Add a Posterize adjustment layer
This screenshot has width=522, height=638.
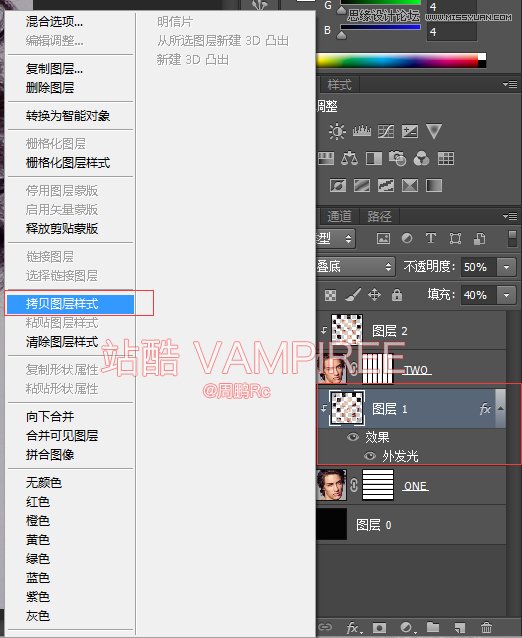[x=362, y=186]
